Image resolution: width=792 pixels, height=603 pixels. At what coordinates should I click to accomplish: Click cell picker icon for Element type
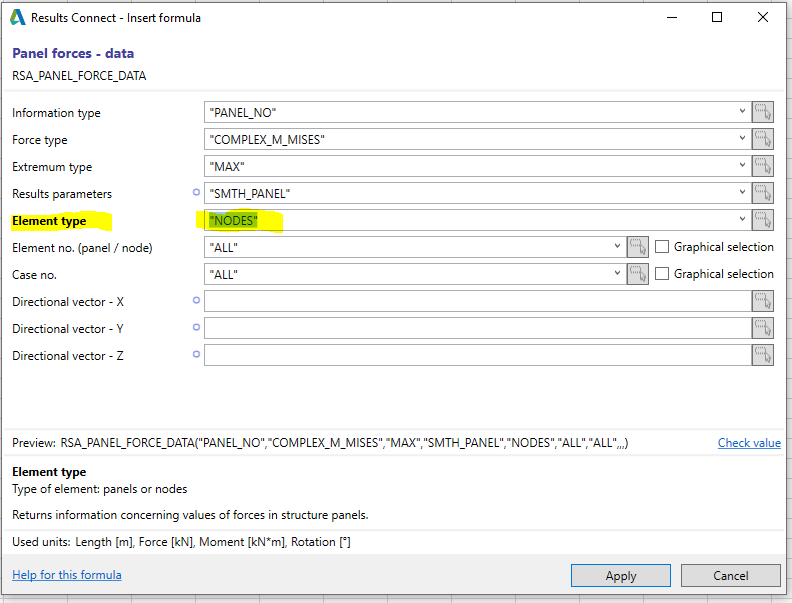coord(762,220)
